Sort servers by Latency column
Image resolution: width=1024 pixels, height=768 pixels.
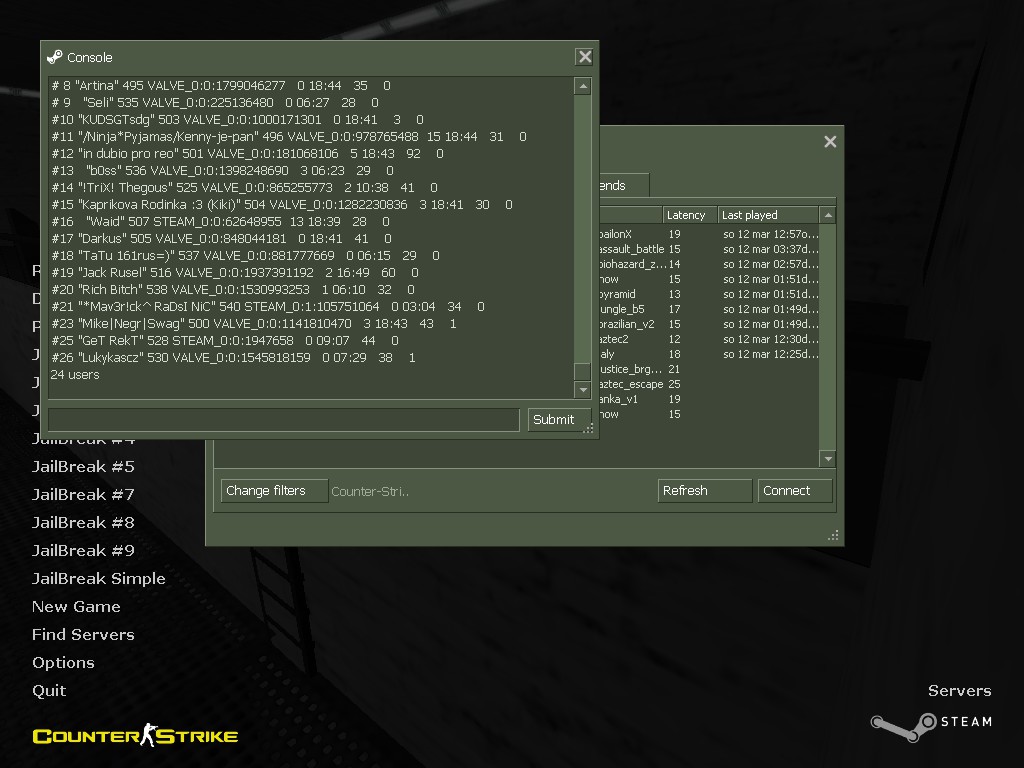point(690,215)
